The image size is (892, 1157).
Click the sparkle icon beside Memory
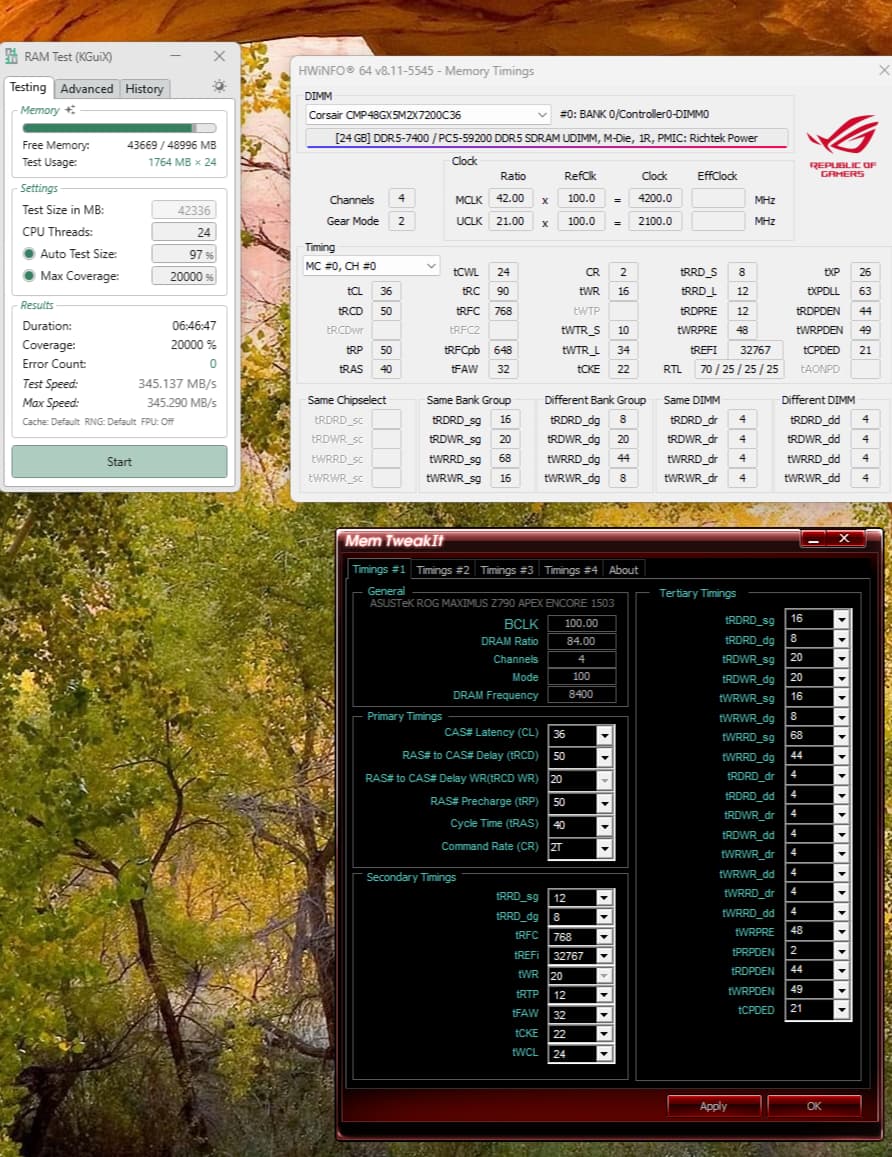(x=70, y=110)
